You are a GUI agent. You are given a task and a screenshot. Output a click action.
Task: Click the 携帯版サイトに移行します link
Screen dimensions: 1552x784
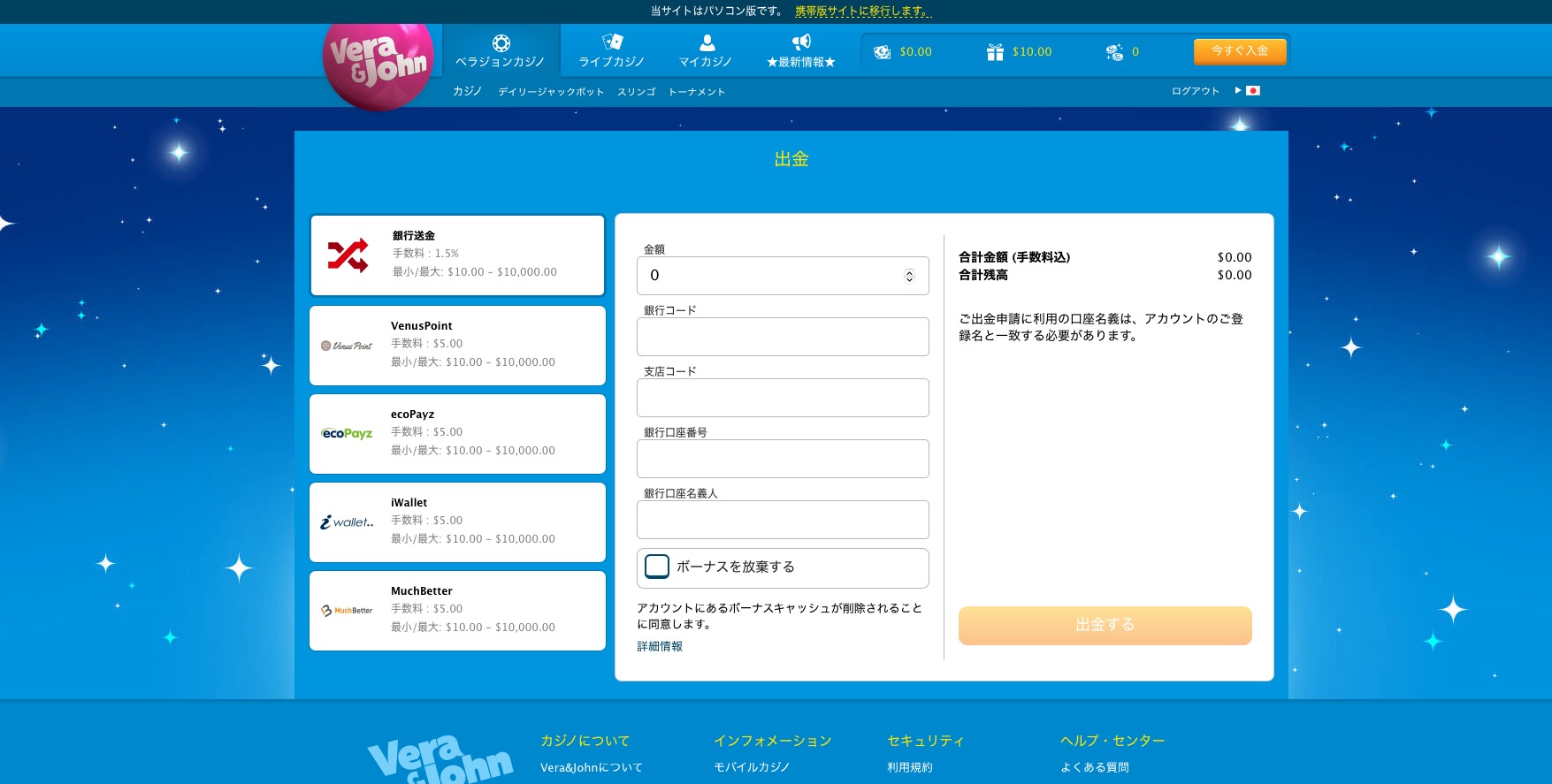(863, 11)
